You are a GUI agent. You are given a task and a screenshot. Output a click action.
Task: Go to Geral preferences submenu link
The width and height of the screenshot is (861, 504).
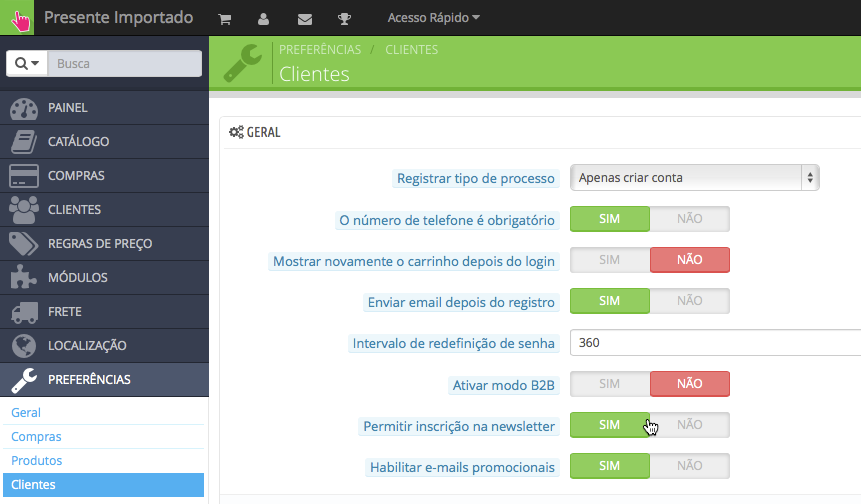[x=26, y=413]
